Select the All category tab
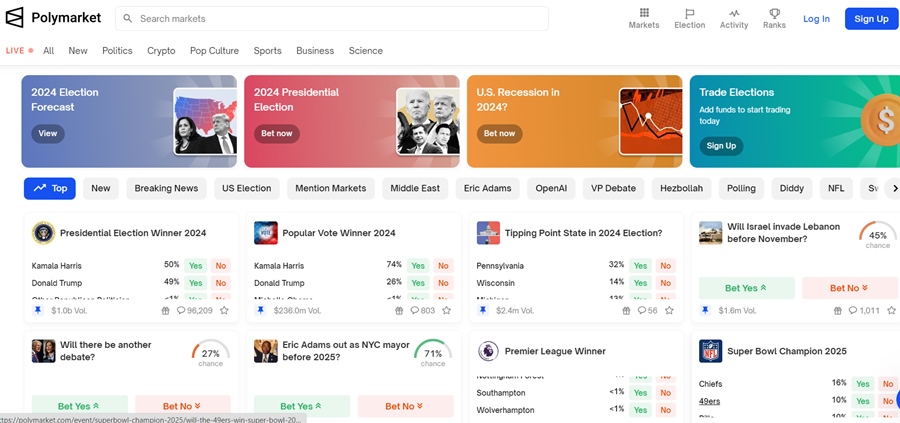The image size is (900, 423). pyautogui.click(x=49, y=51)
